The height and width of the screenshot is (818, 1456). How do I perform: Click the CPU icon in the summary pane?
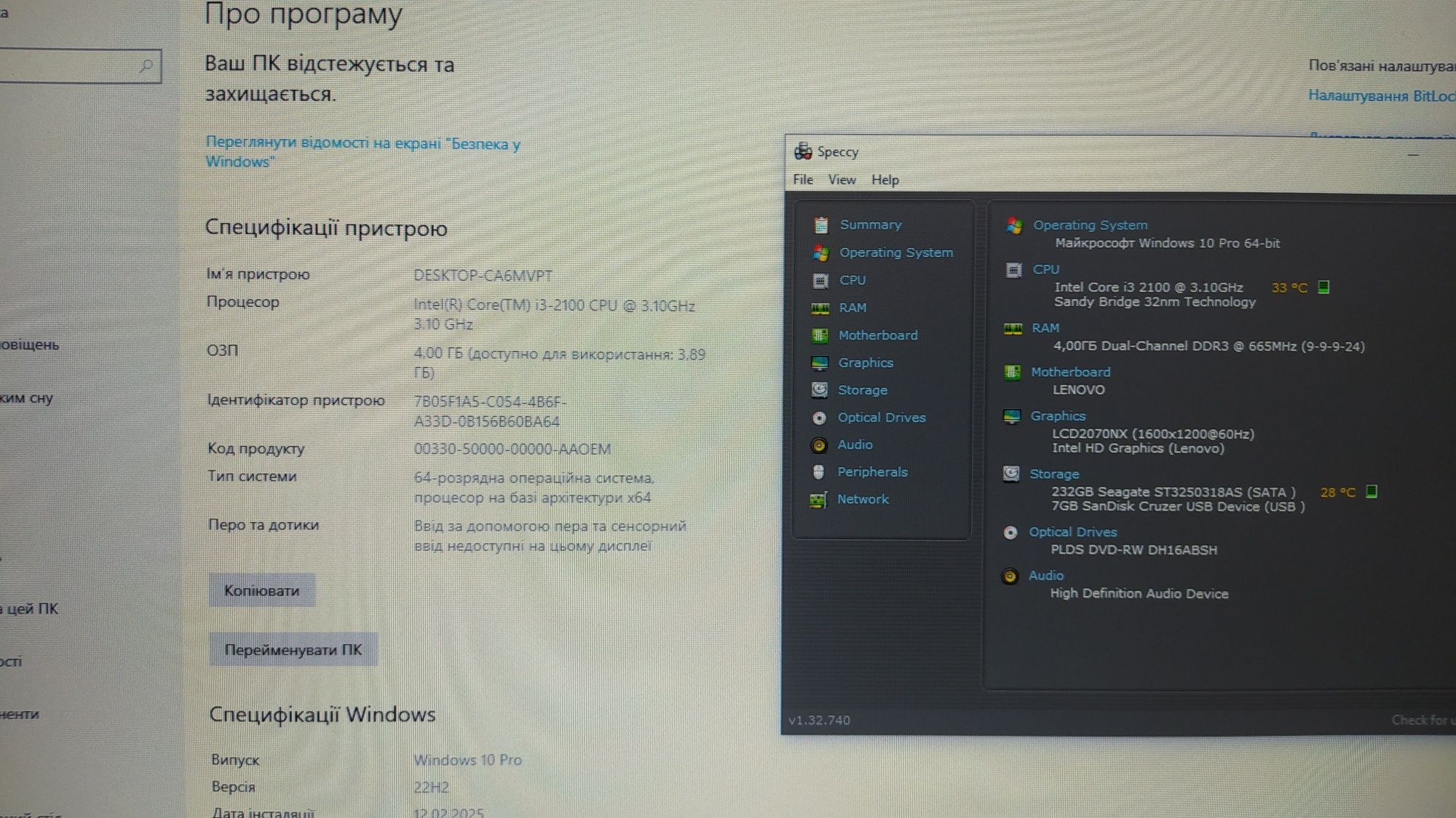tap(1013, 270)
